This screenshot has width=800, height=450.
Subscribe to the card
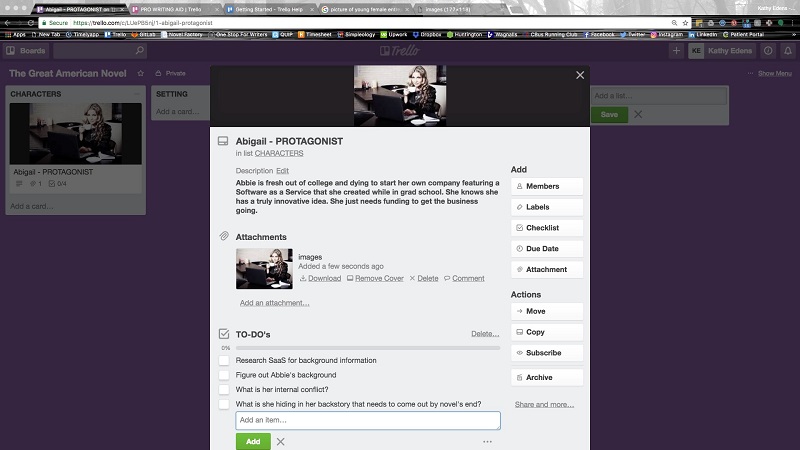click(547, 353)
